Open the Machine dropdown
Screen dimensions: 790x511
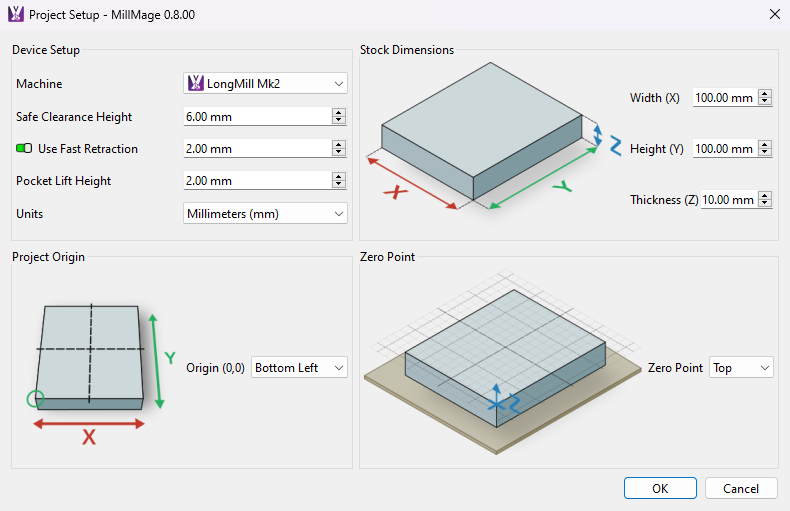(266, 84)
